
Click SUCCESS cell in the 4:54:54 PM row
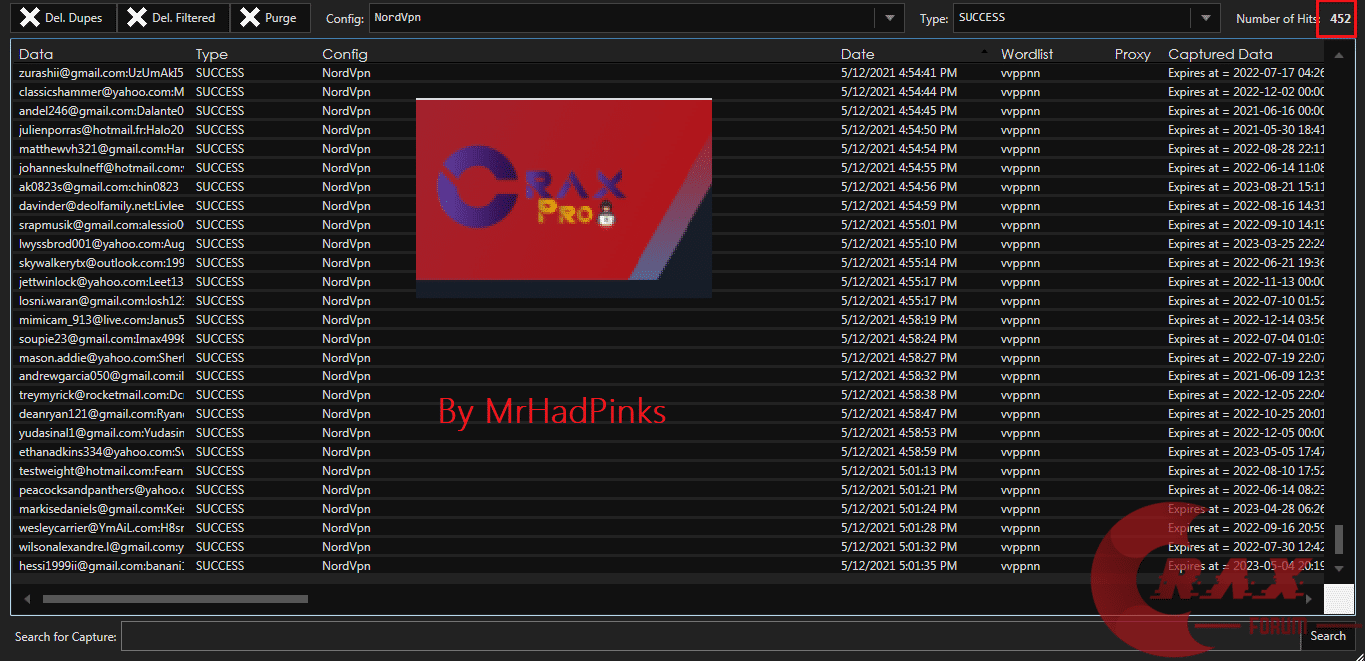click(x=220, y=149)
